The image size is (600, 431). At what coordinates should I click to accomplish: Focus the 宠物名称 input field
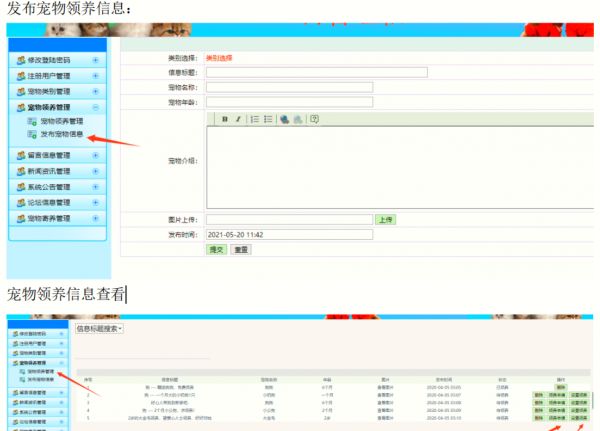pyautogui.click(x=289, y=87)
